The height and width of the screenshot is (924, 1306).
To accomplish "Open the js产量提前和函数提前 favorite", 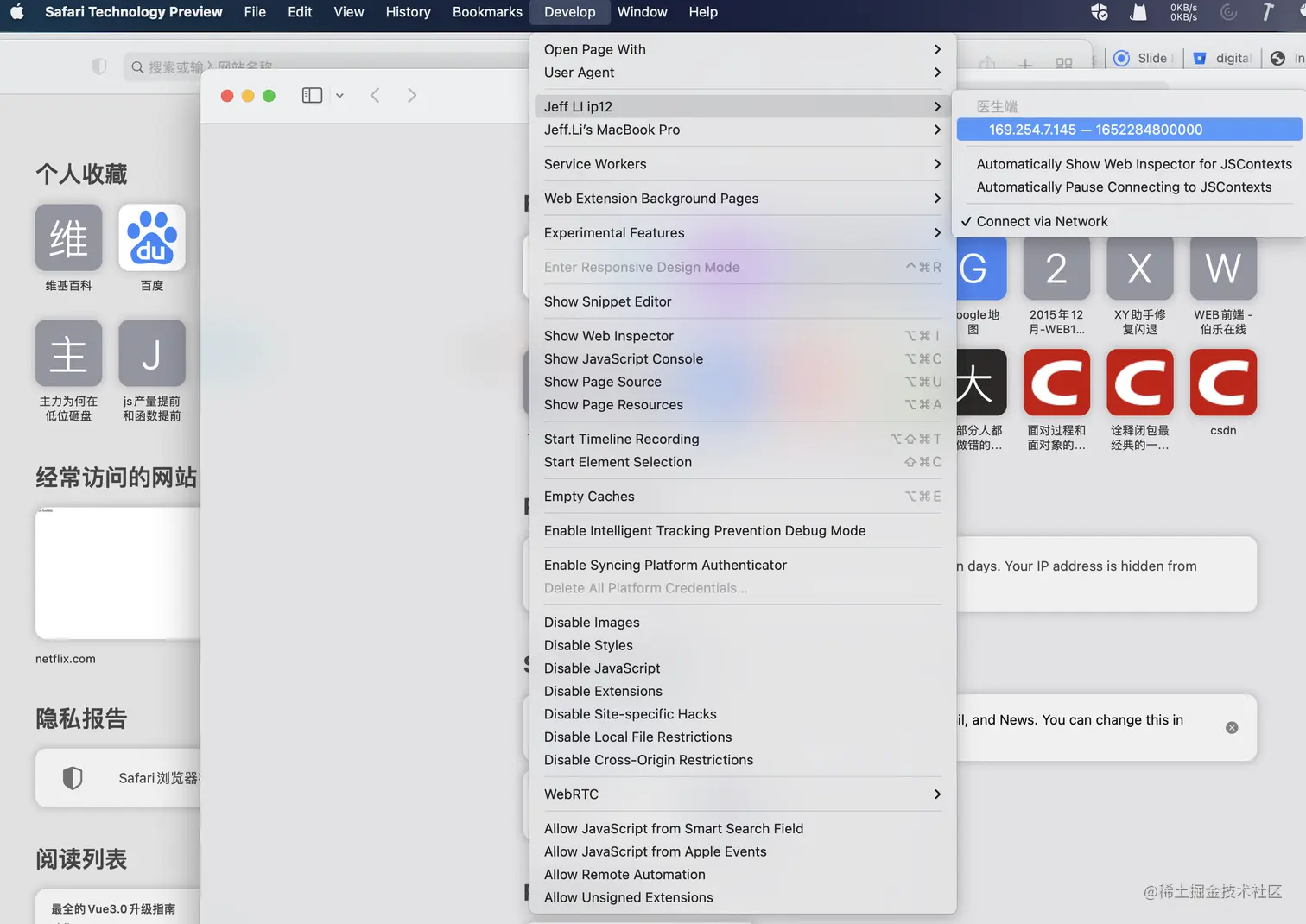I will coord(152,353).
